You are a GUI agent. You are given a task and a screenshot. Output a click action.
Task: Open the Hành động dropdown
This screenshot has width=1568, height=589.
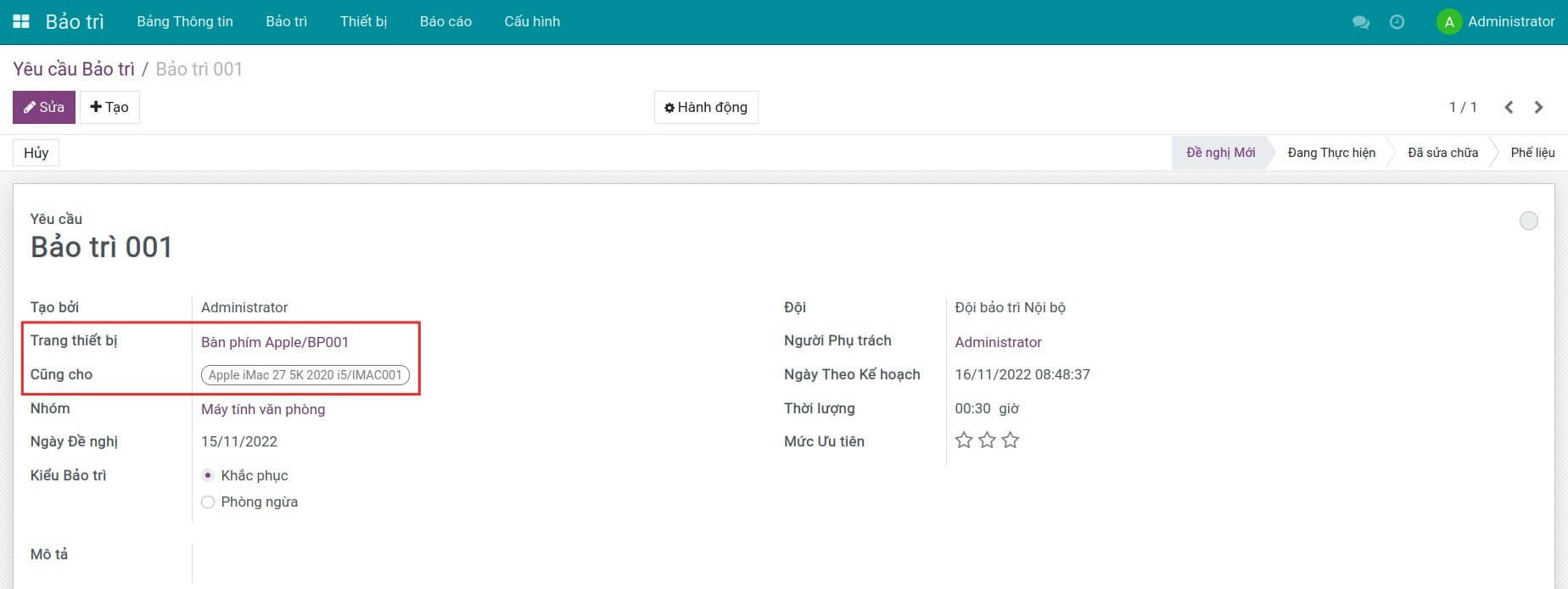pos(705,107)
